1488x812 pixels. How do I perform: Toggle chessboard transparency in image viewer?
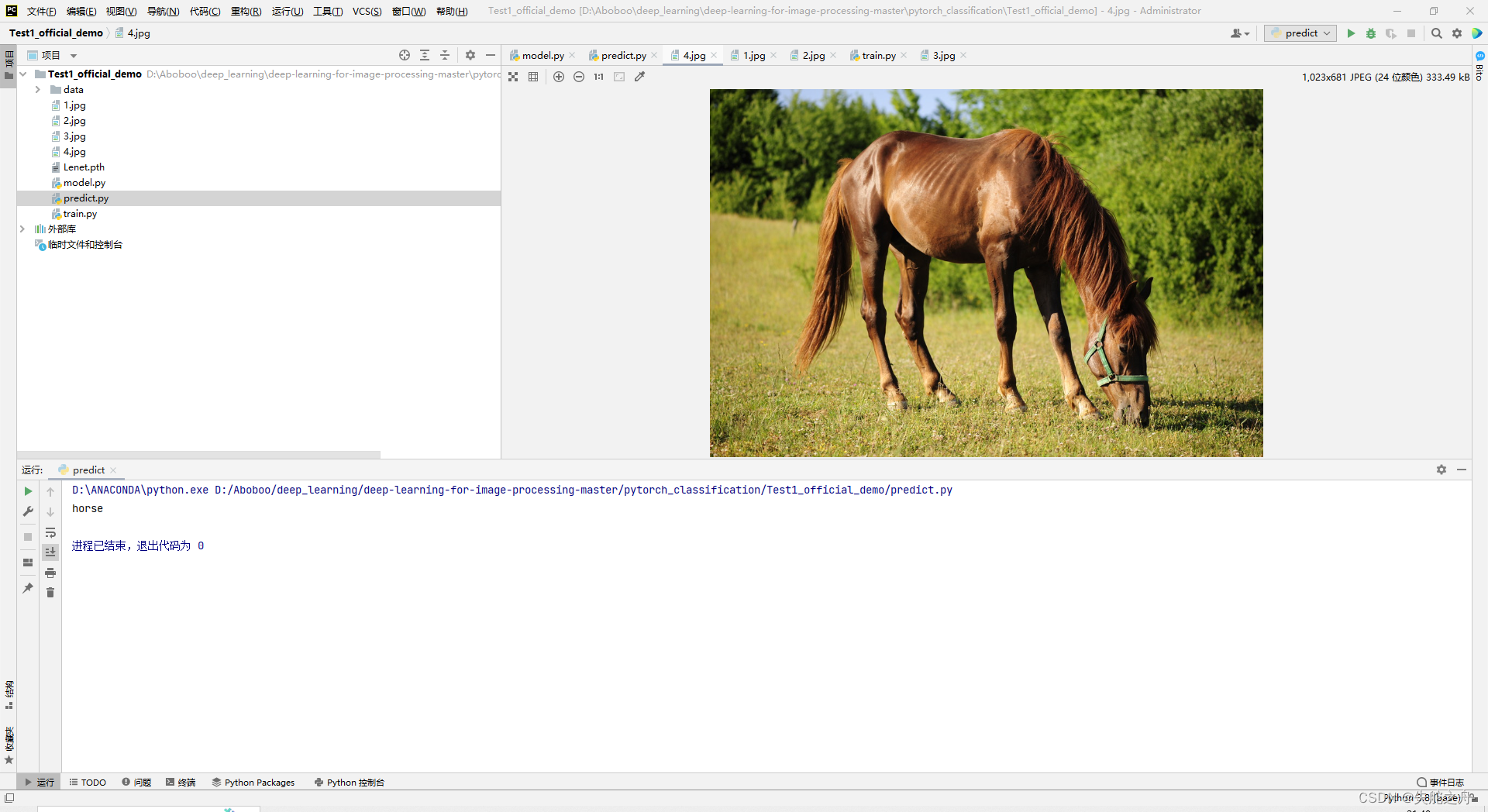click(x=513, y=77)
